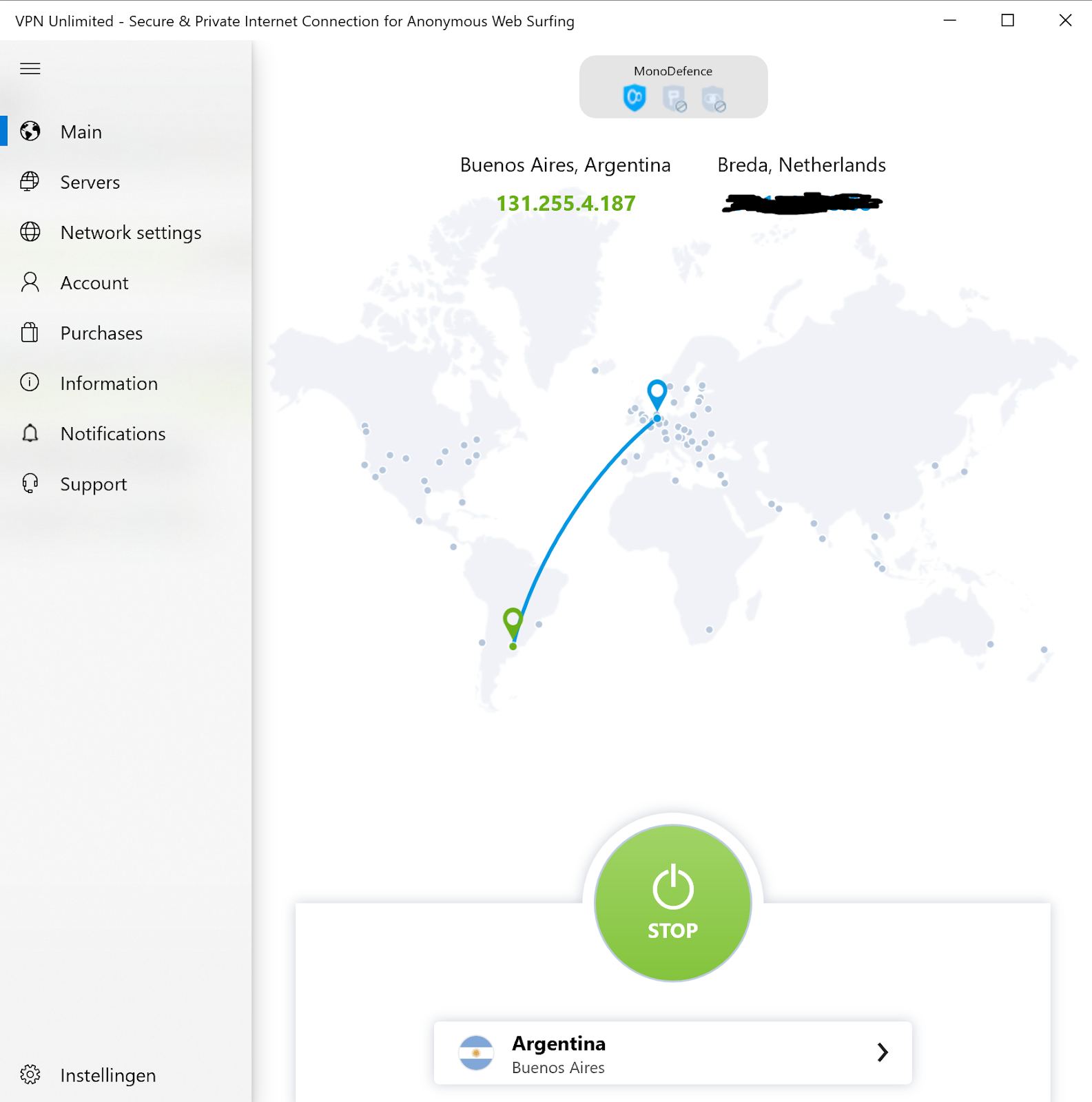Open the Purchases menu item
Screen dimensions: 1092x1102
click(x=126, y=333)
